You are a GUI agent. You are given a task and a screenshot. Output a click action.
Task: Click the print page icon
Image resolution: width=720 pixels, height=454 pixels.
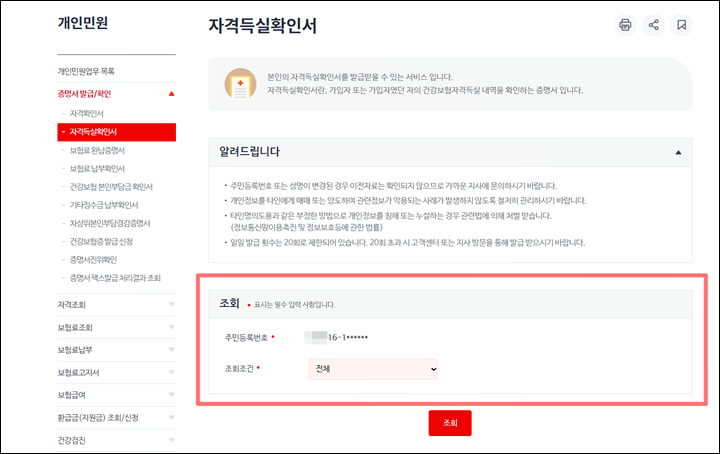(625, 25)
